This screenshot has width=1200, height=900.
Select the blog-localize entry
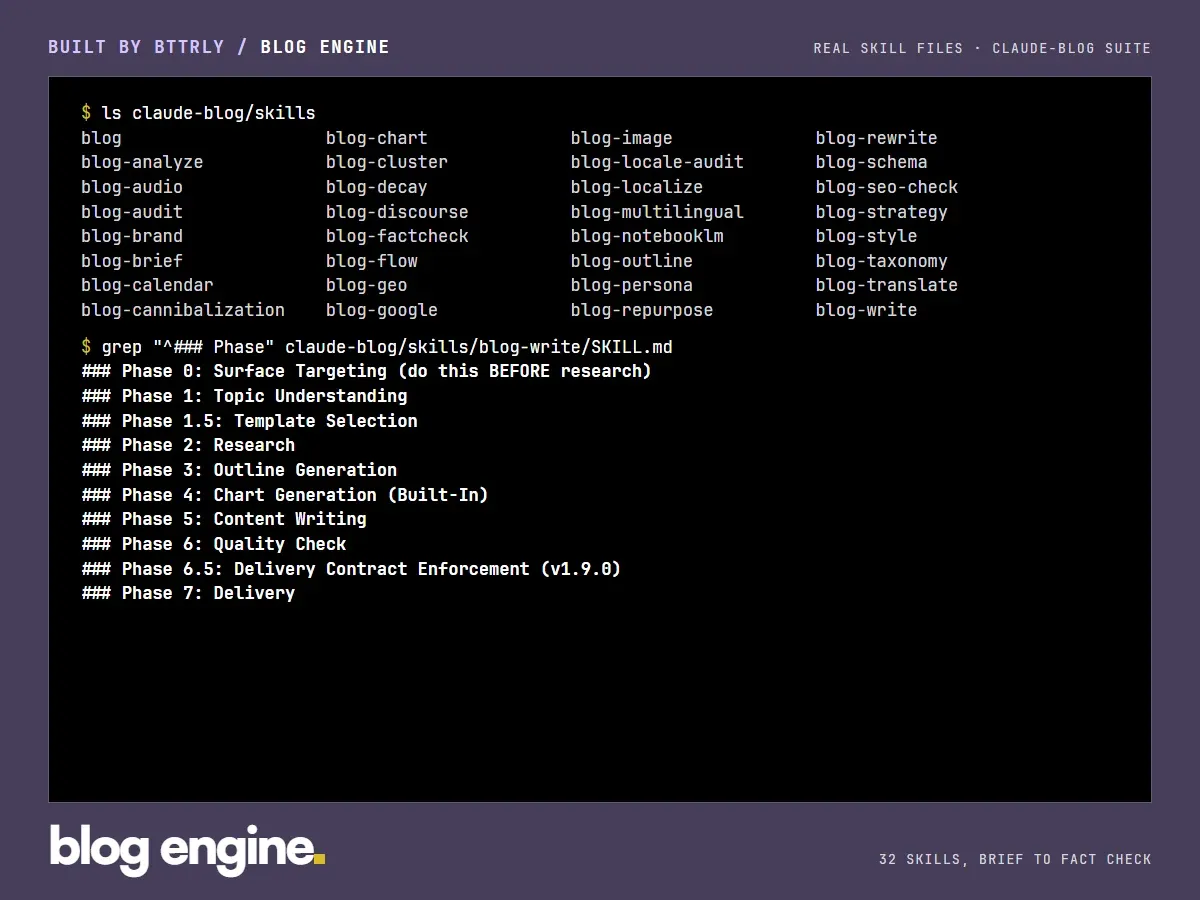637,187
